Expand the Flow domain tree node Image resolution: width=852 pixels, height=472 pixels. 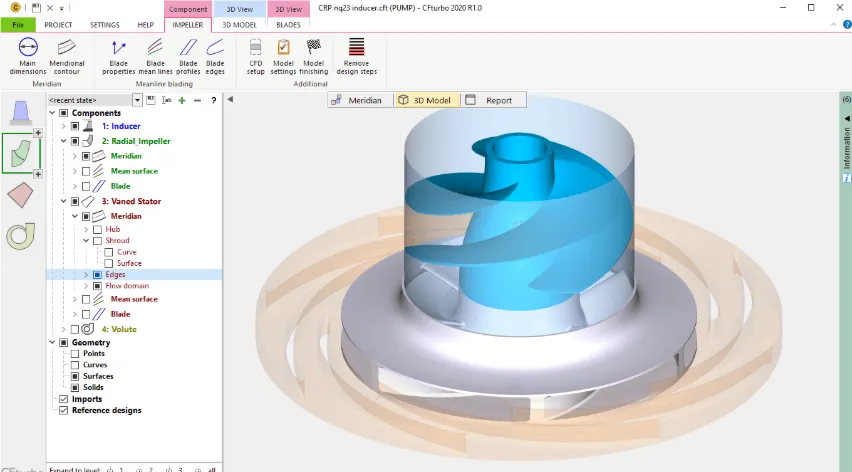86,286
